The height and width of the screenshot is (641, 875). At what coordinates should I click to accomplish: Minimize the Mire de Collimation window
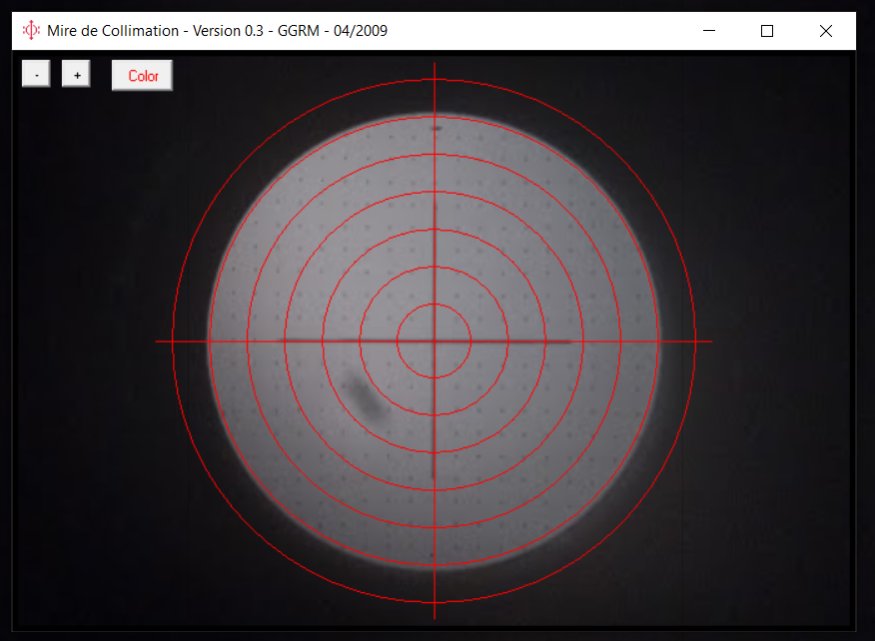709,31
